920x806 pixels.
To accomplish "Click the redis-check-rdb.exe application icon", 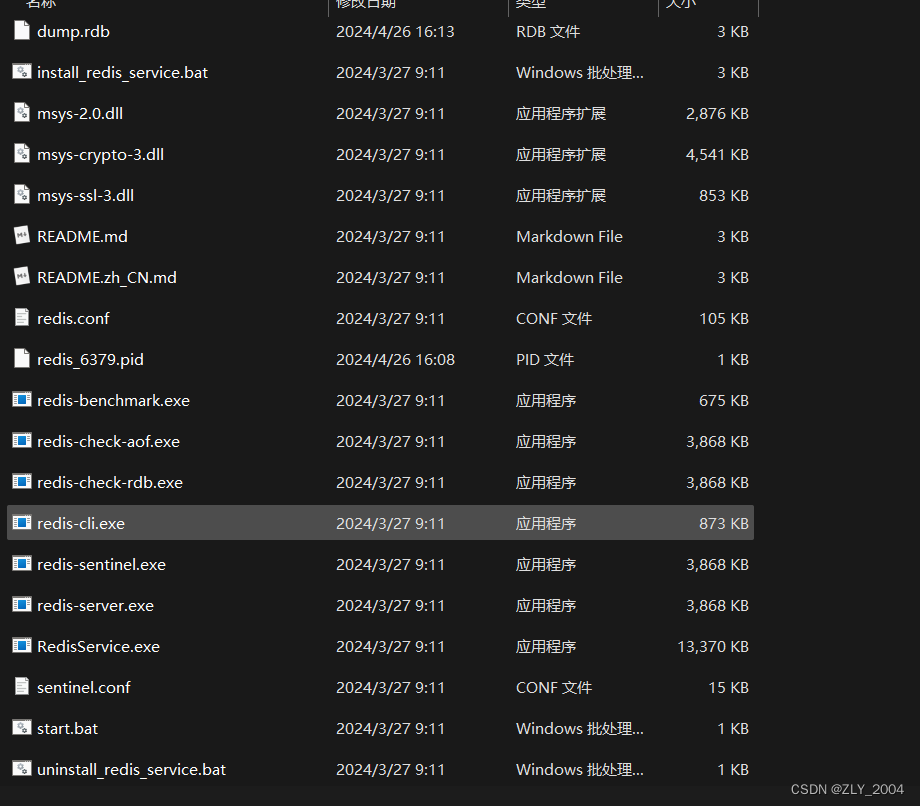I will [22, 482].
